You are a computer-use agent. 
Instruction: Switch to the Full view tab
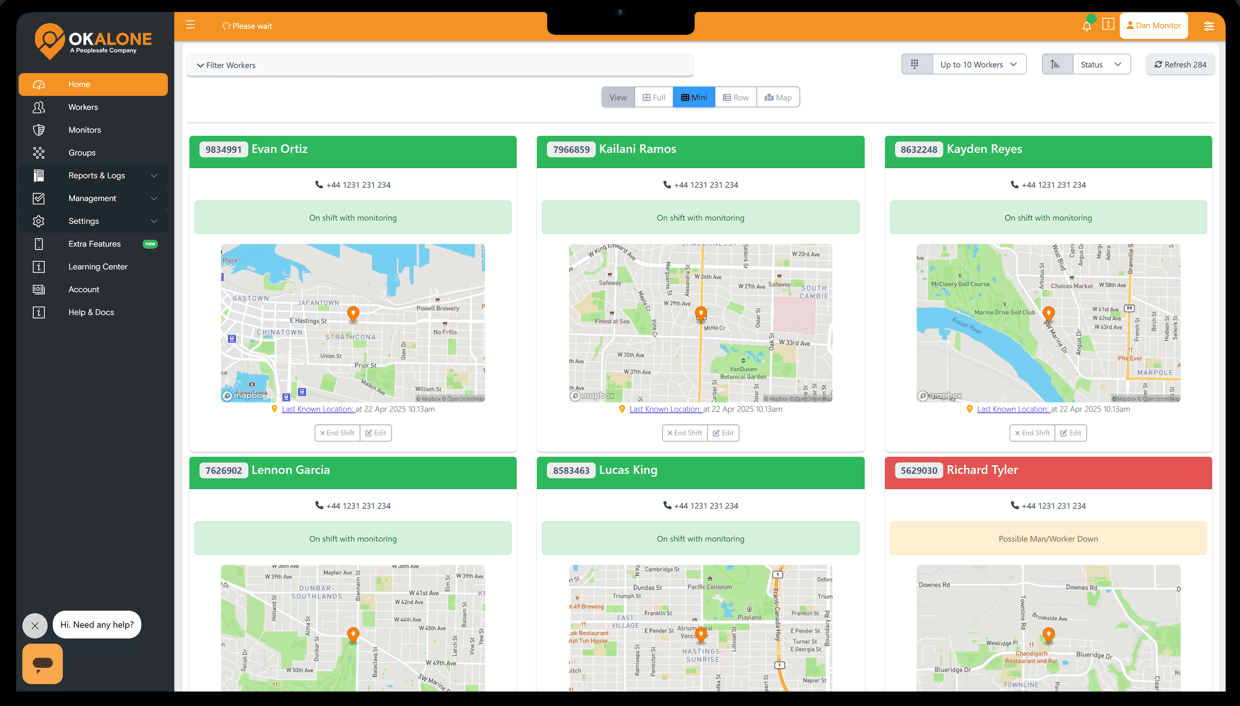tap(654, 97)
